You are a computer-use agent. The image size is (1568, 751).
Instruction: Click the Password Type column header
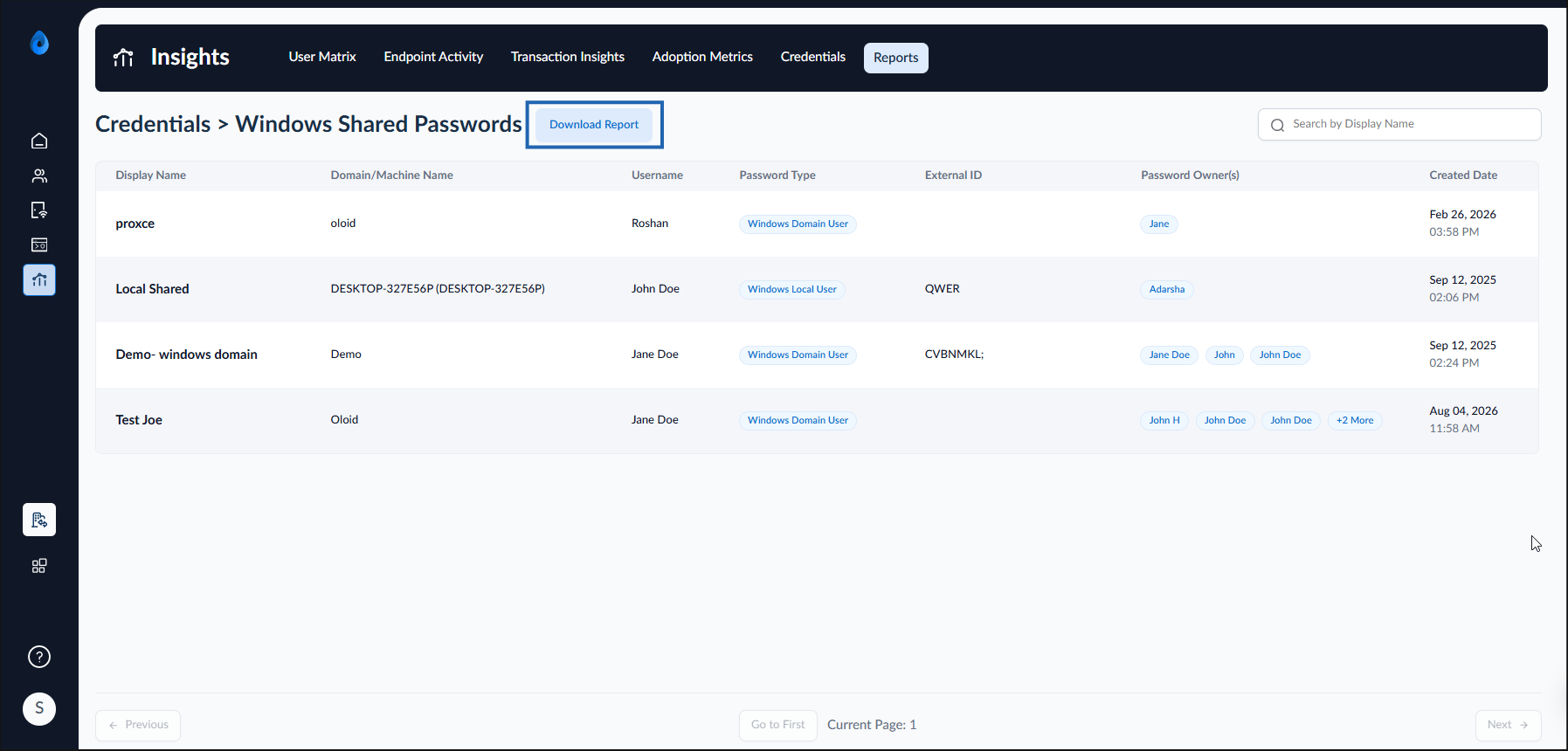pyautogui.click(x=777, y=176)
